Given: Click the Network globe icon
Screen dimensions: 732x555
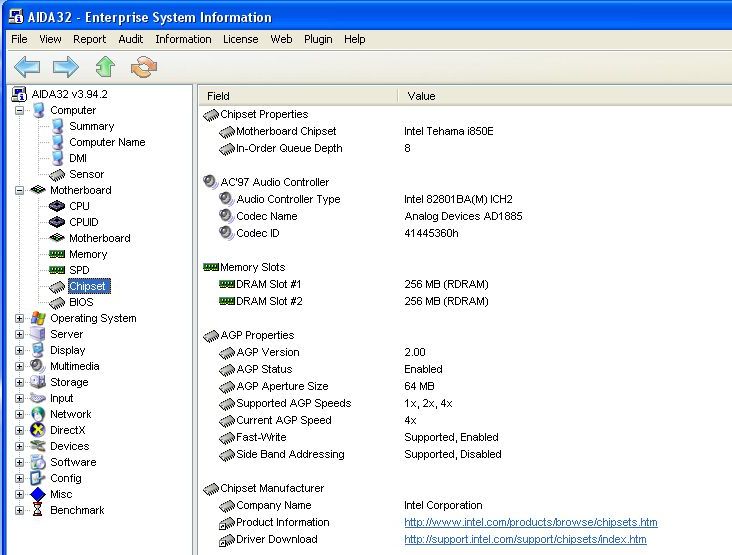Looking at the screenshot, I should tap(37, 414).
